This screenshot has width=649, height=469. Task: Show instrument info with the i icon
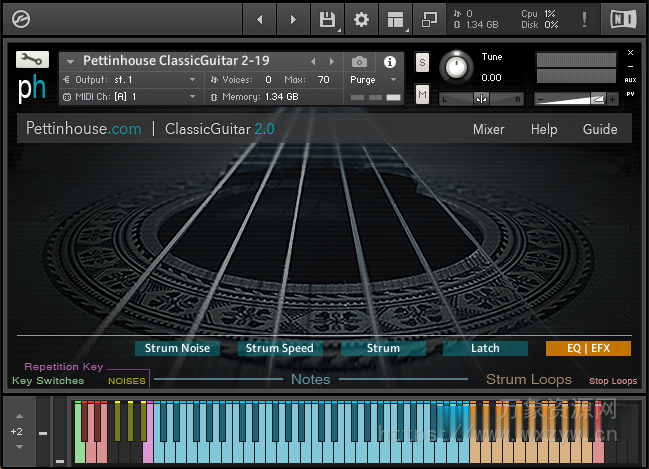pos(389,62)
